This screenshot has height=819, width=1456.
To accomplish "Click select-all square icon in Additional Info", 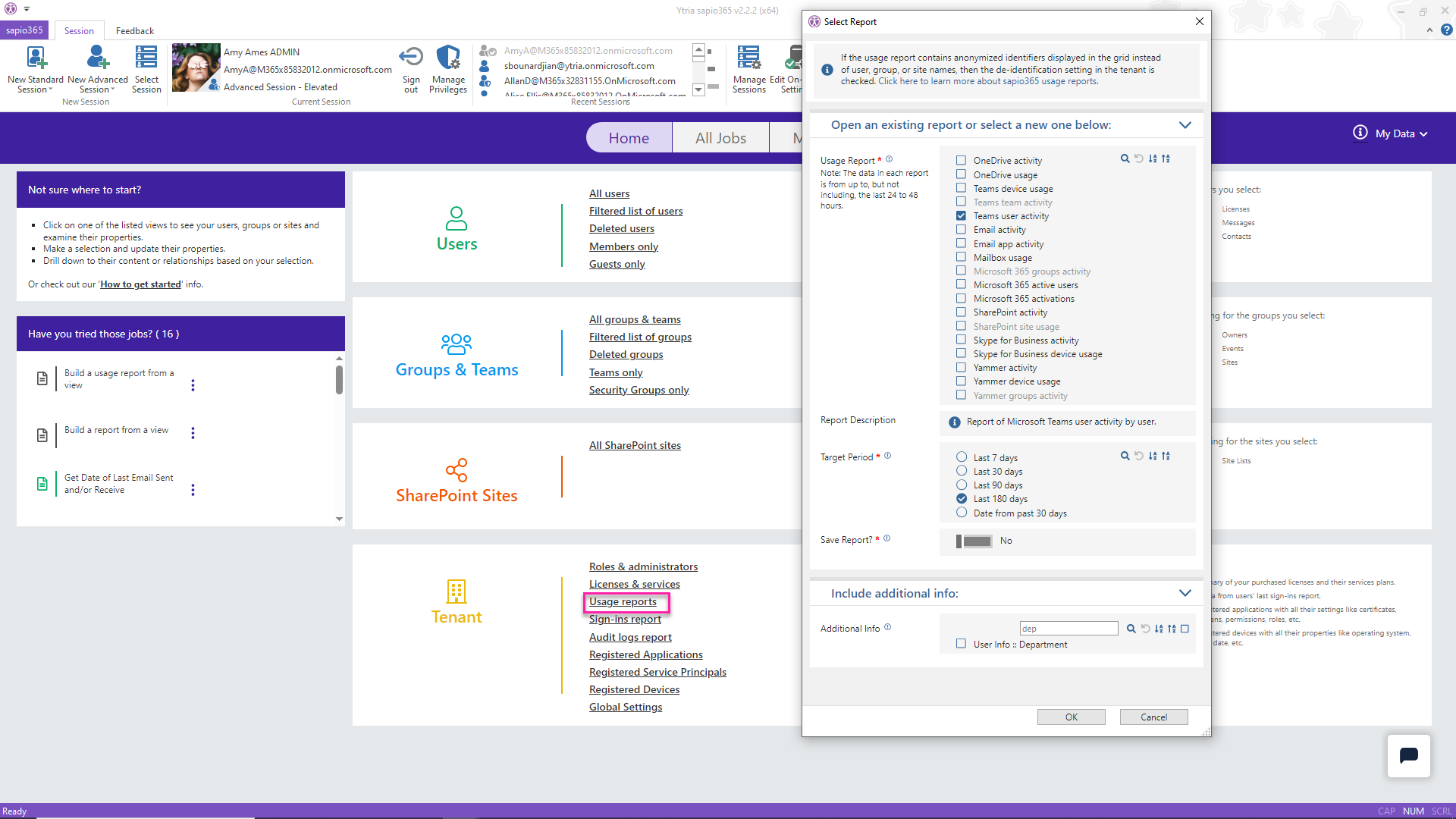I will tap(1185, 629).
